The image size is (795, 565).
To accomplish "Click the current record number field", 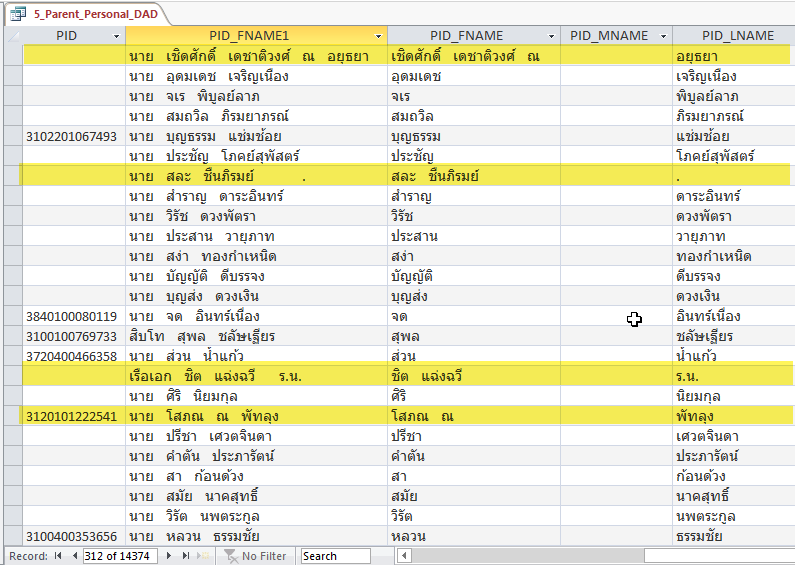I will [119, 556].
